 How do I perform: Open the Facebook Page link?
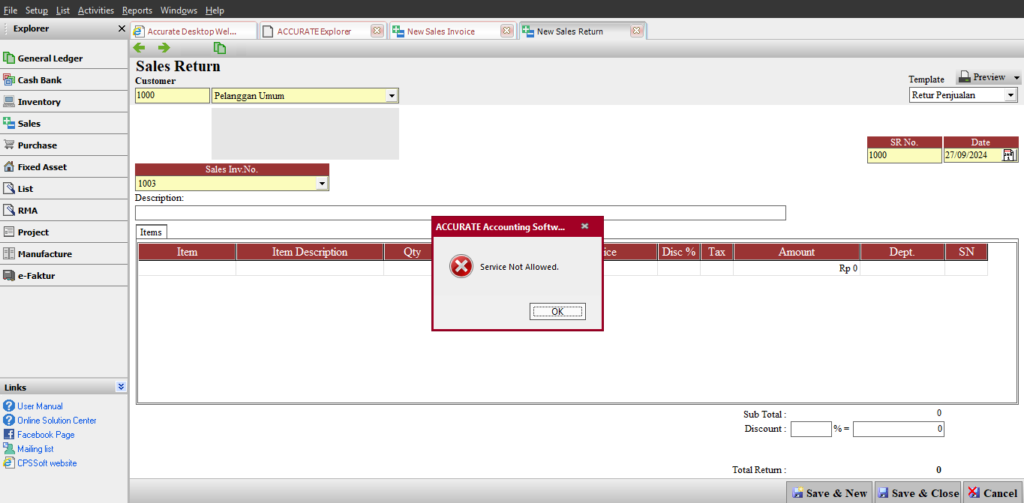click(x=46, y=434)
